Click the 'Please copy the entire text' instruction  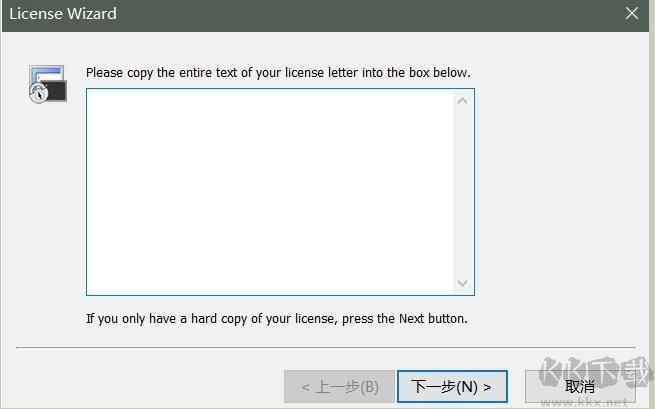278,73
